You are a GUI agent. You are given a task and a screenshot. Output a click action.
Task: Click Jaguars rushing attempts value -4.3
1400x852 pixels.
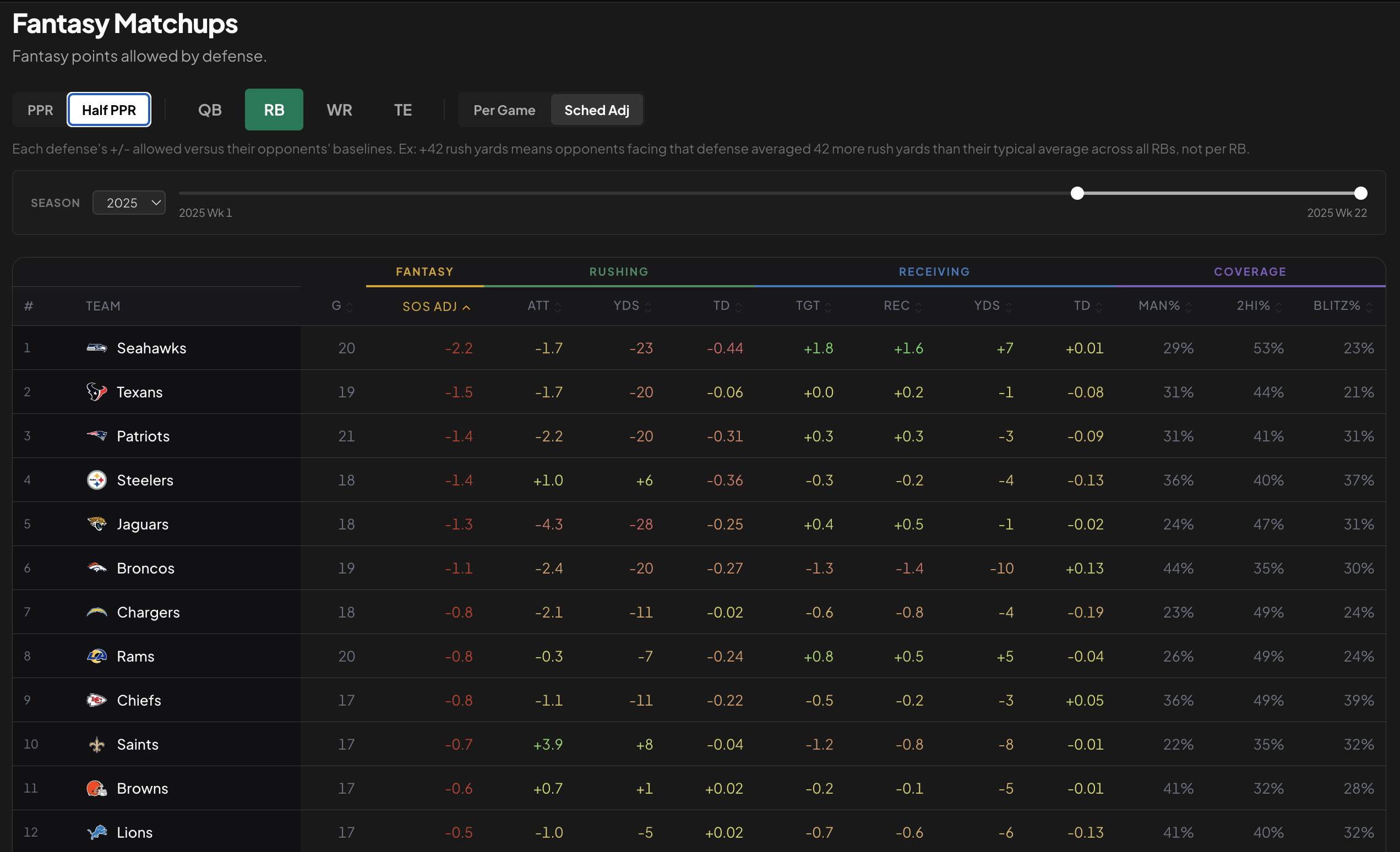(549, 525)
